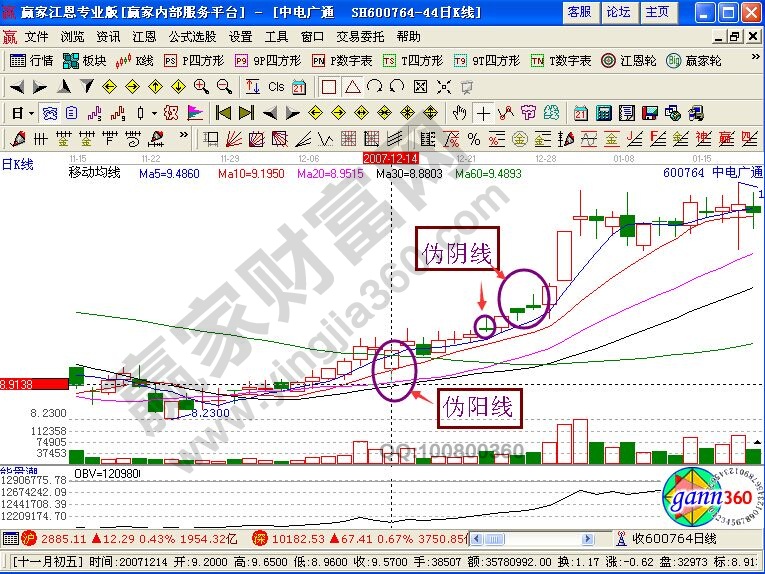
Task: Click the 移动均线 indicator label
Action: point(94,173)
